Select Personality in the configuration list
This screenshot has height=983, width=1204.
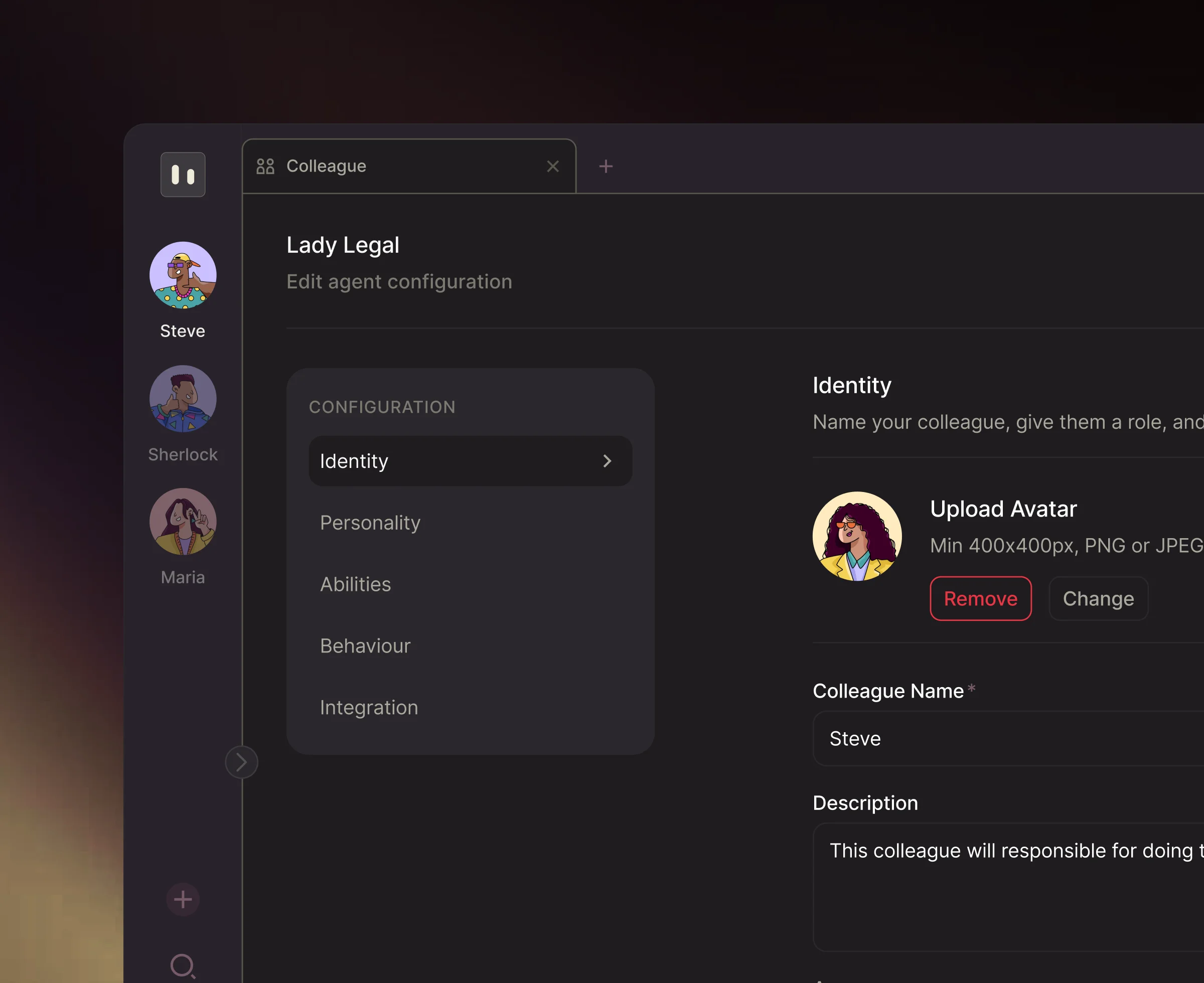(370, 523)
